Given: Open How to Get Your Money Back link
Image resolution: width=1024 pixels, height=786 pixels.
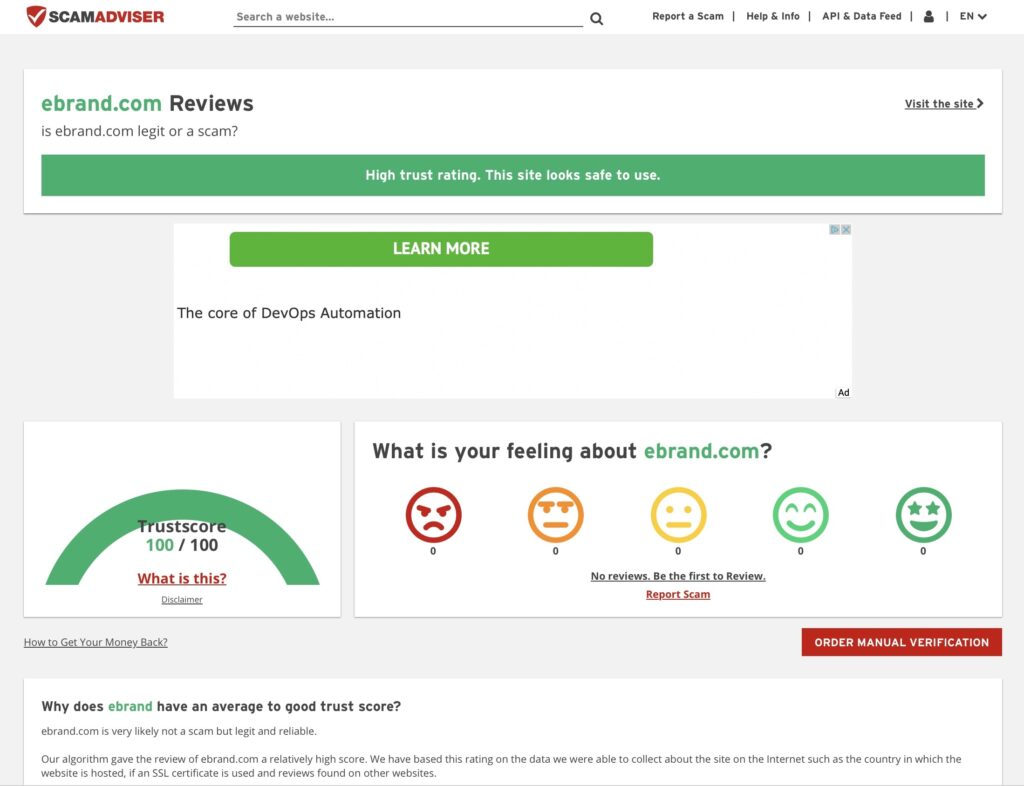Looking at the screenshot, I should tap(96, 642).
